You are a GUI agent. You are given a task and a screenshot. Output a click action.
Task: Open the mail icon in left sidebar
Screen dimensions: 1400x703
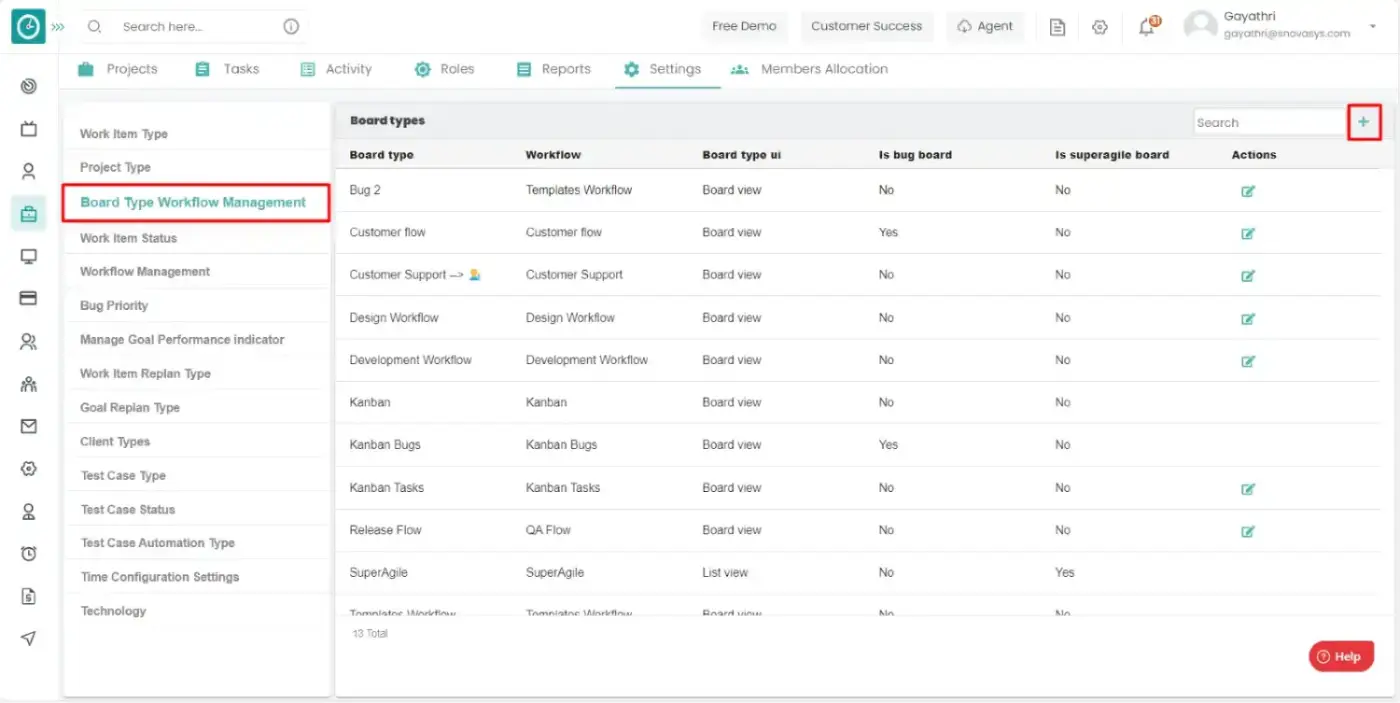29,426
